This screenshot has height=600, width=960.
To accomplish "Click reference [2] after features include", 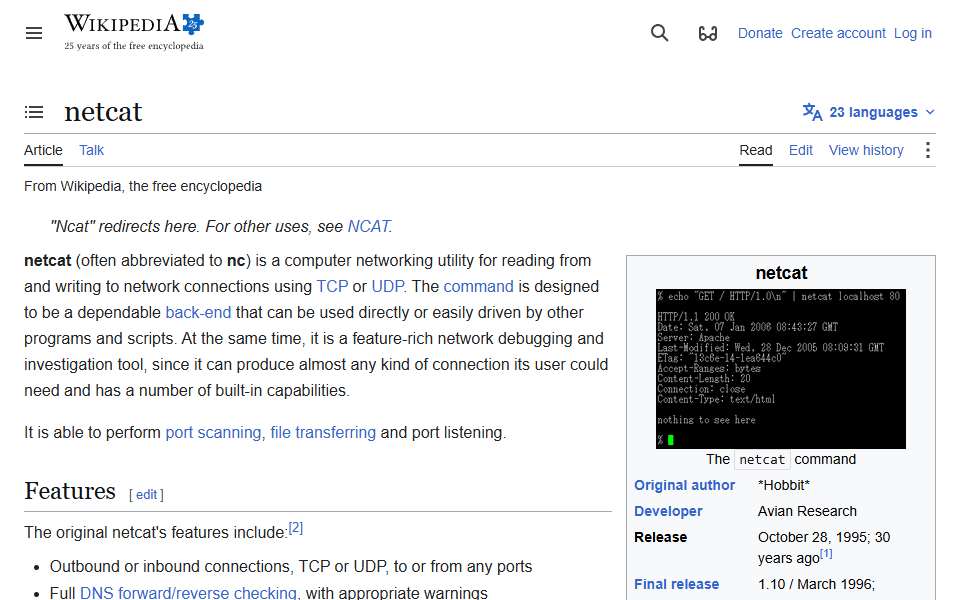I will 296,528.
